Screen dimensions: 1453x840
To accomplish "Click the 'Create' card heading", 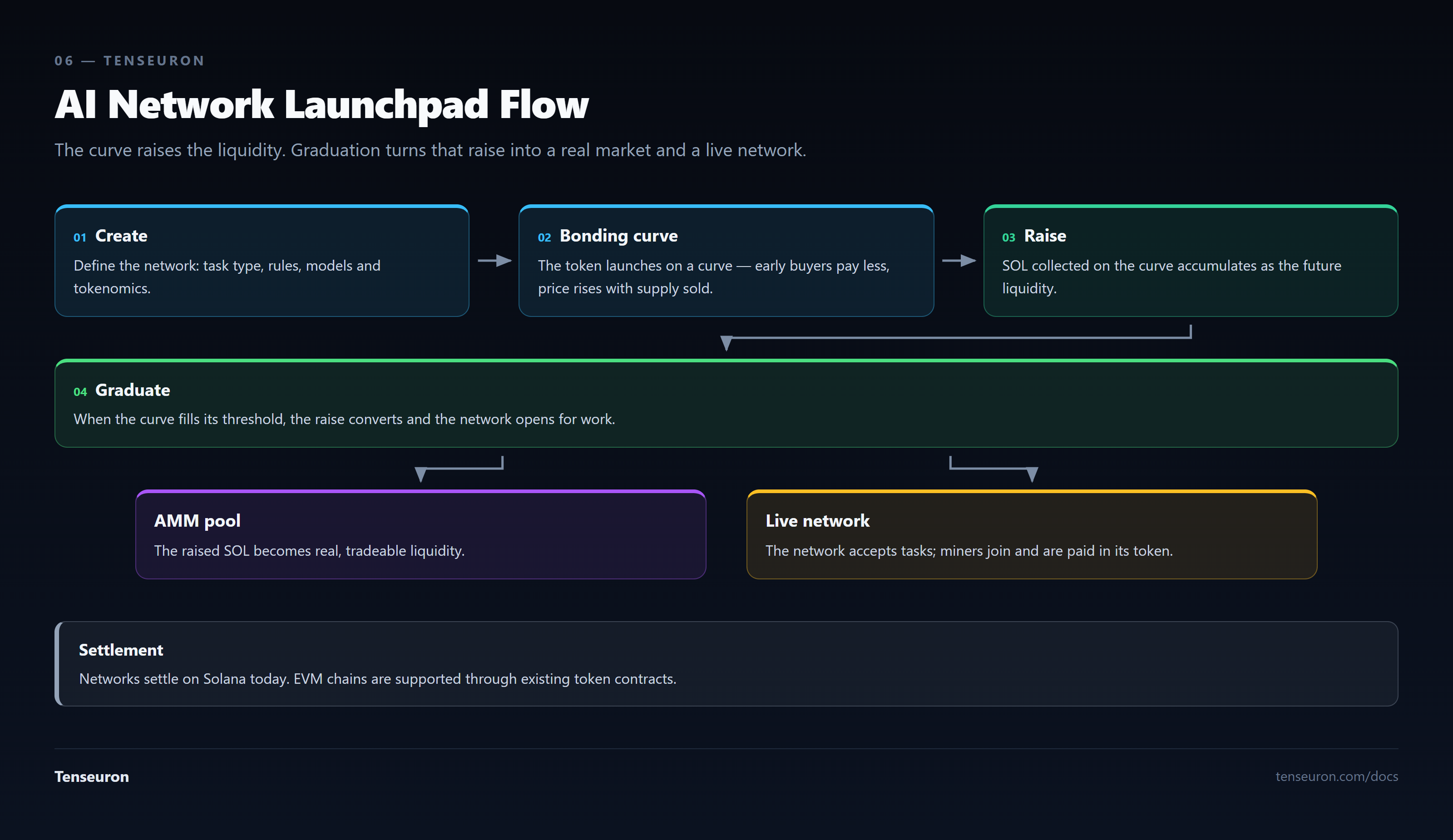I will [x=121, y=236].
